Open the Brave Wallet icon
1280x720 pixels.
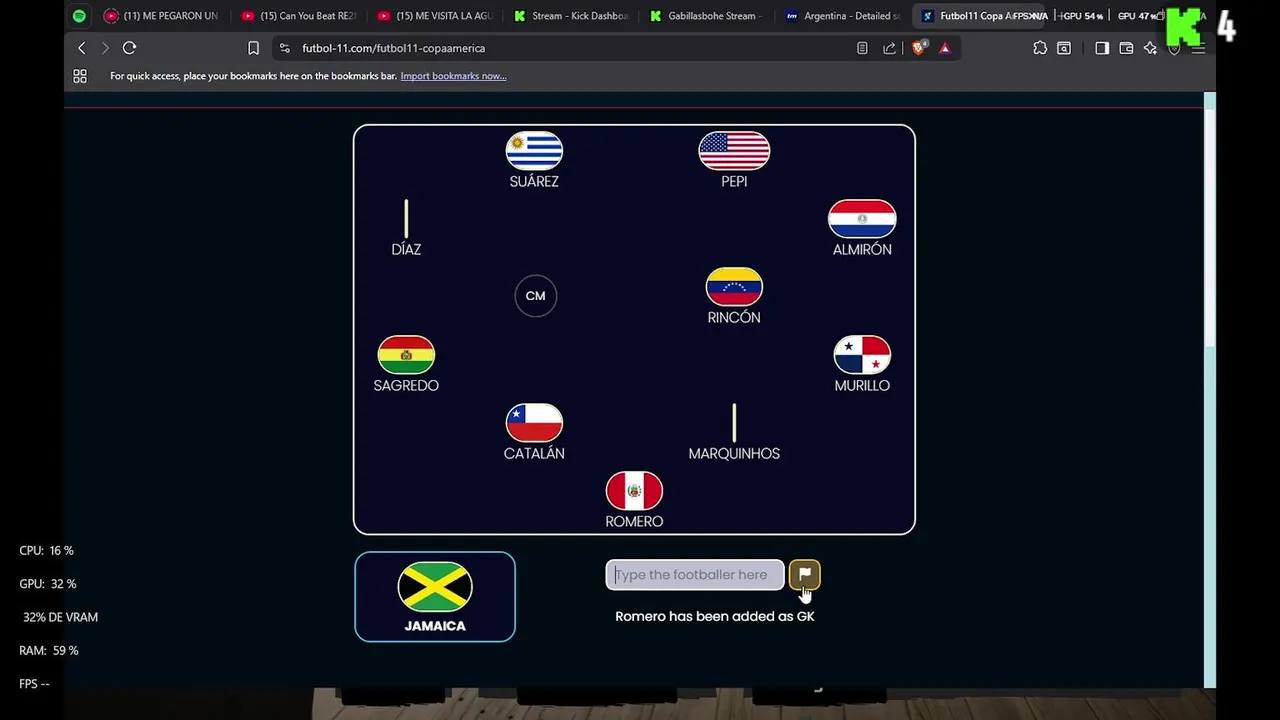pyautogui.click(x=1126, y=48)
